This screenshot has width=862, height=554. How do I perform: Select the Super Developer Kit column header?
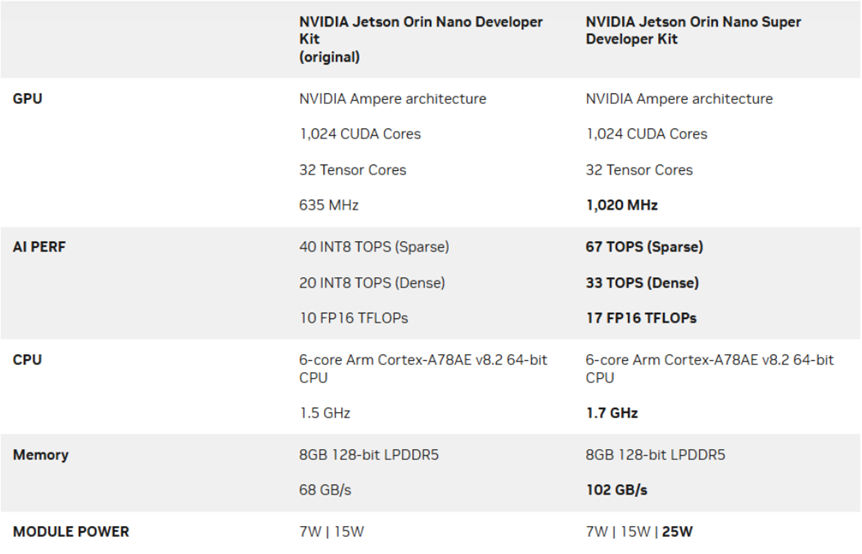pos(693,30)
